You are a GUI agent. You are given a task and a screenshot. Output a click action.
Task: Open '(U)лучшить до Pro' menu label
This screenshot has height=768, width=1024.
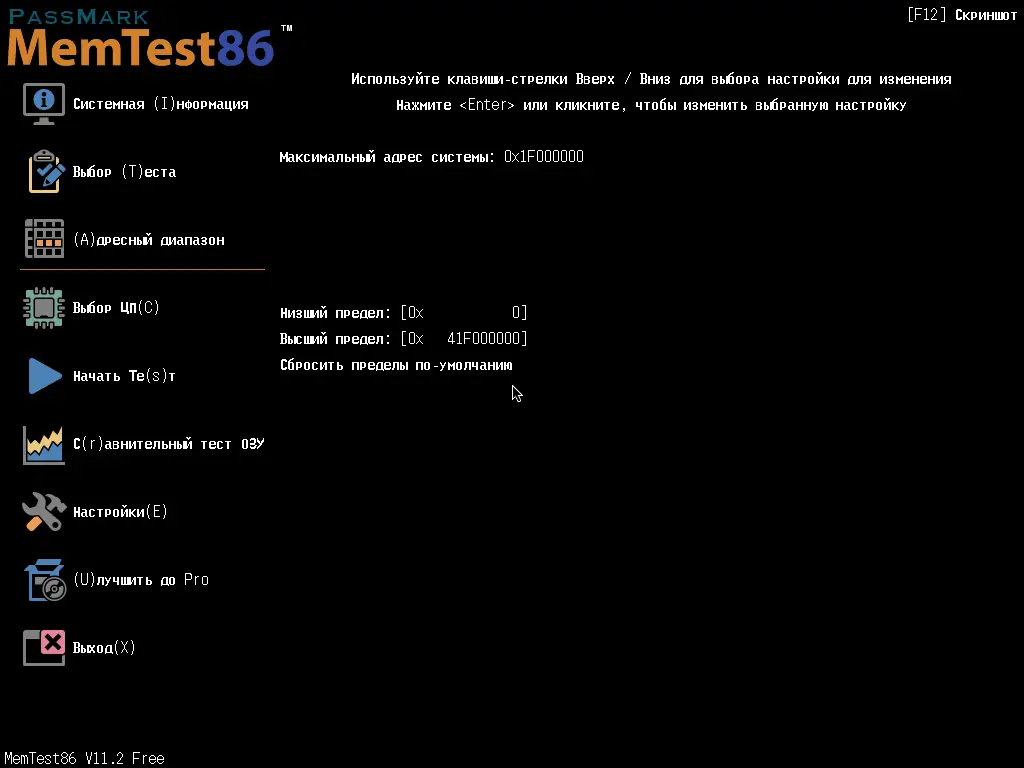(140, 579)
